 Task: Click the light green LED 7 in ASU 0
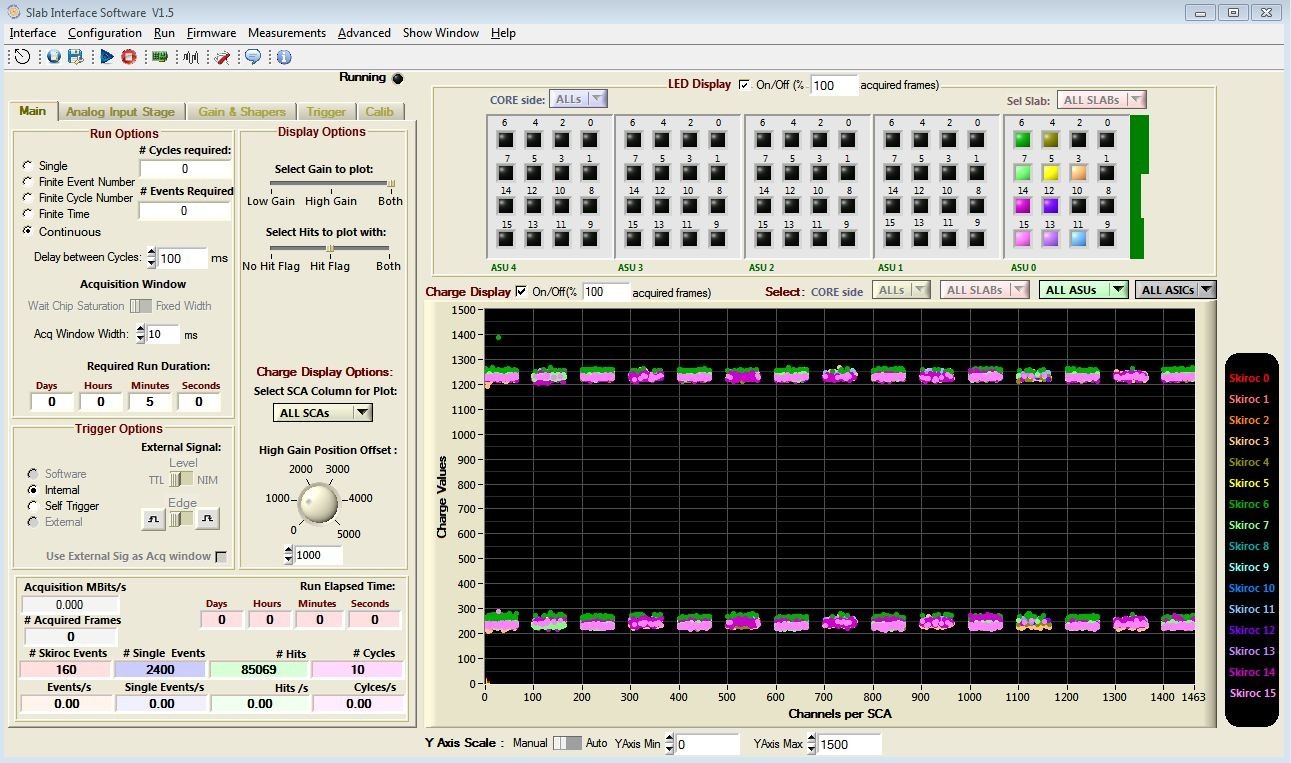[1022, 172]
